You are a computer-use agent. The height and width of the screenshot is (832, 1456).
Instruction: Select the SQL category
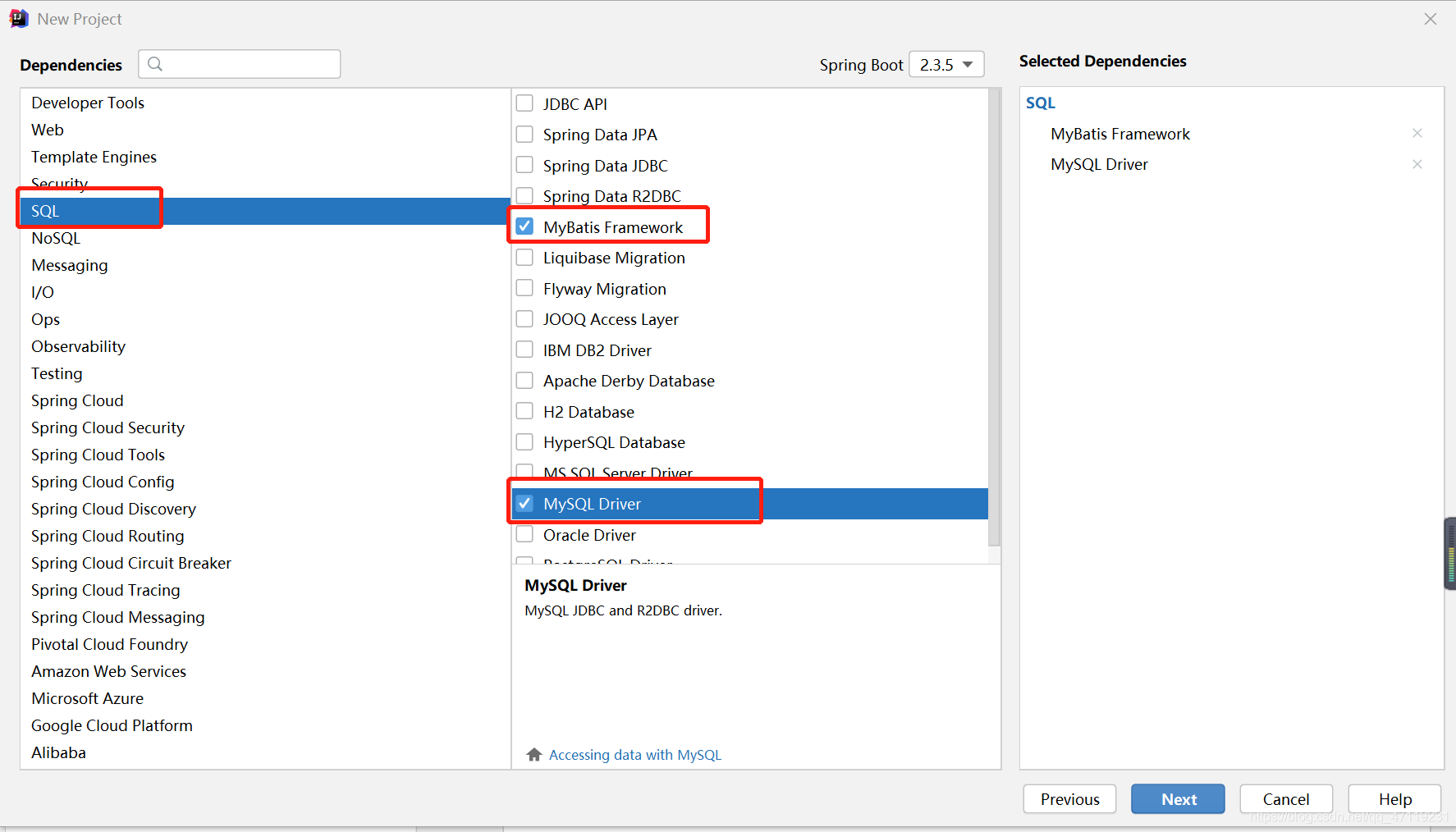pos(265,211)
